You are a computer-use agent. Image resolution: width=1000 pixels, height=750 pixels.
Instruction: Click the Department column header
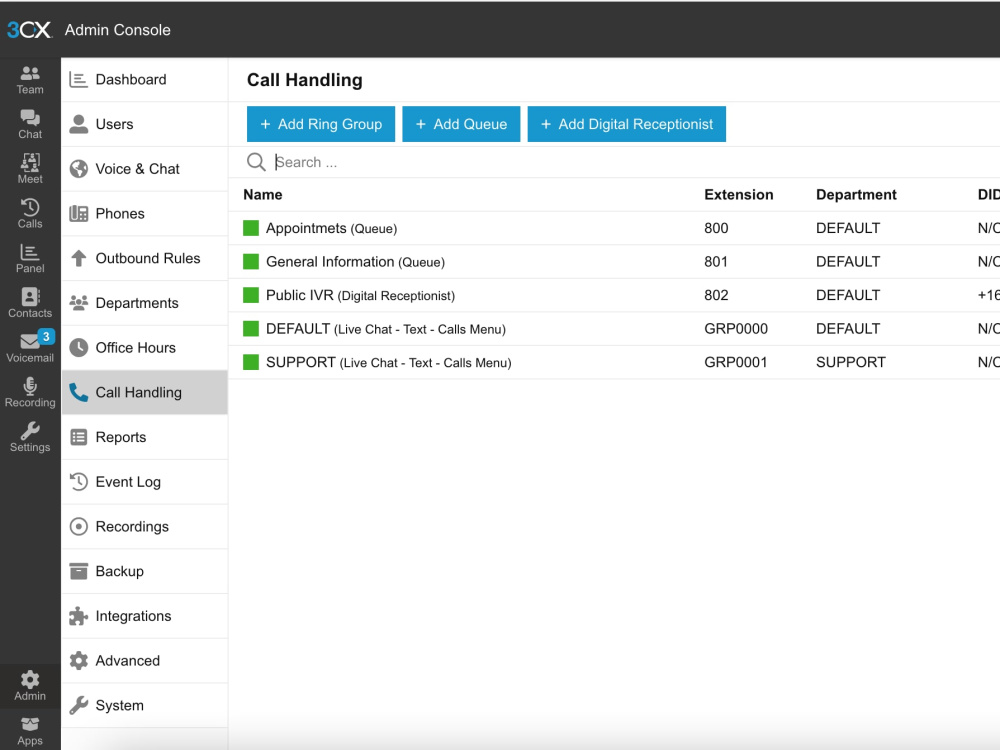pyautogui.click(x=856, y=195)
